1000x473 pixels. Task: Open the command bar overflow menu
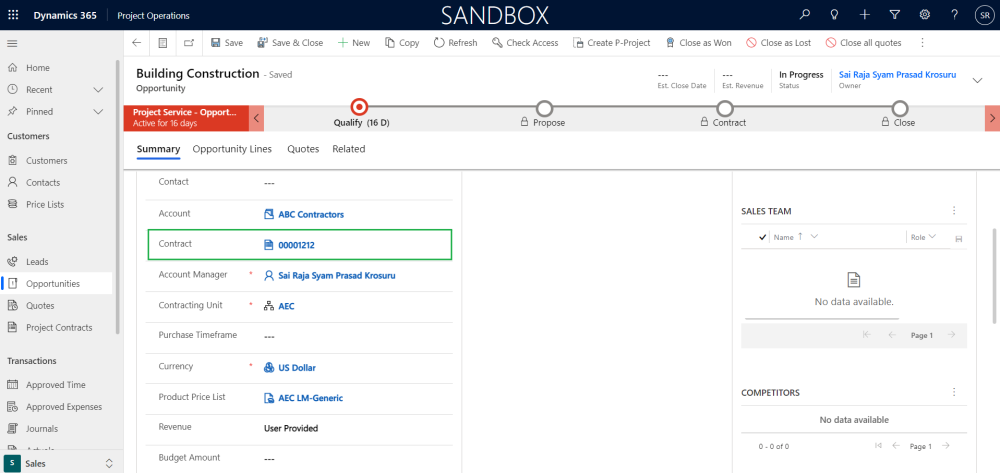(922, 43)
